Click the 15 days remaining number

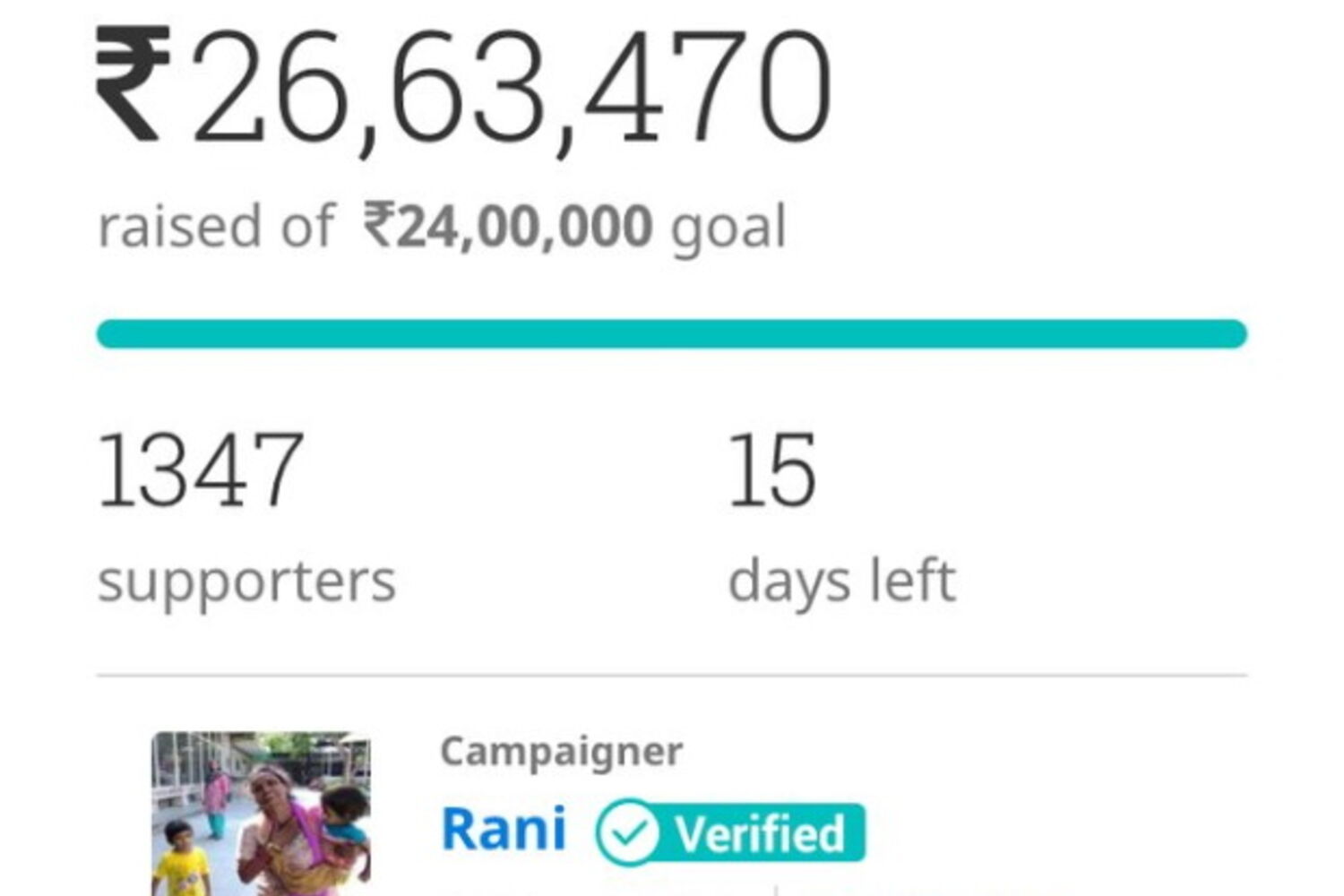771,470
